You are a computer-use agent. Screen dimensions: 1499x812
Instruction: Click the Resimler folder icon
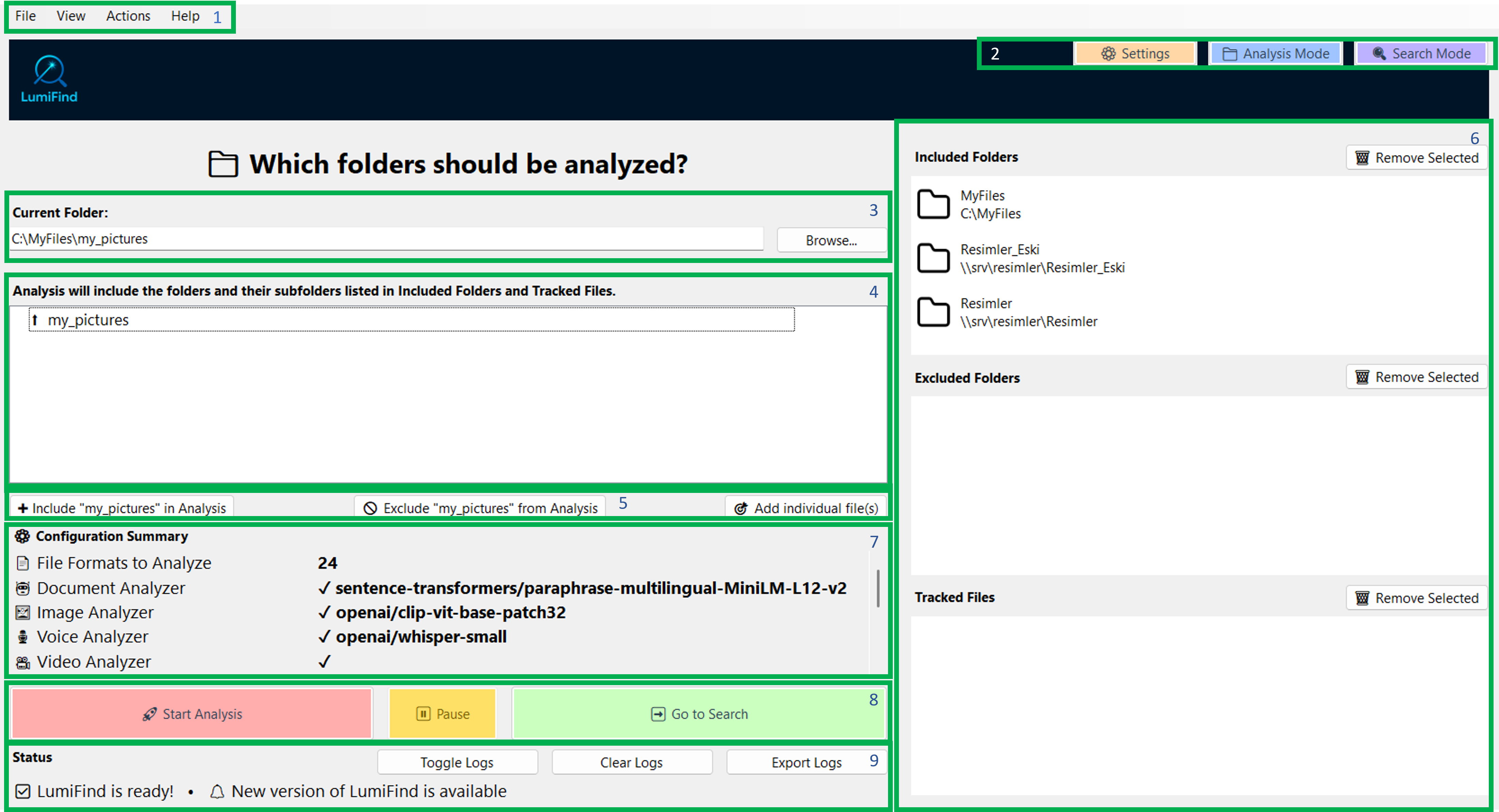pyautogui.click(x=933, y=312)
